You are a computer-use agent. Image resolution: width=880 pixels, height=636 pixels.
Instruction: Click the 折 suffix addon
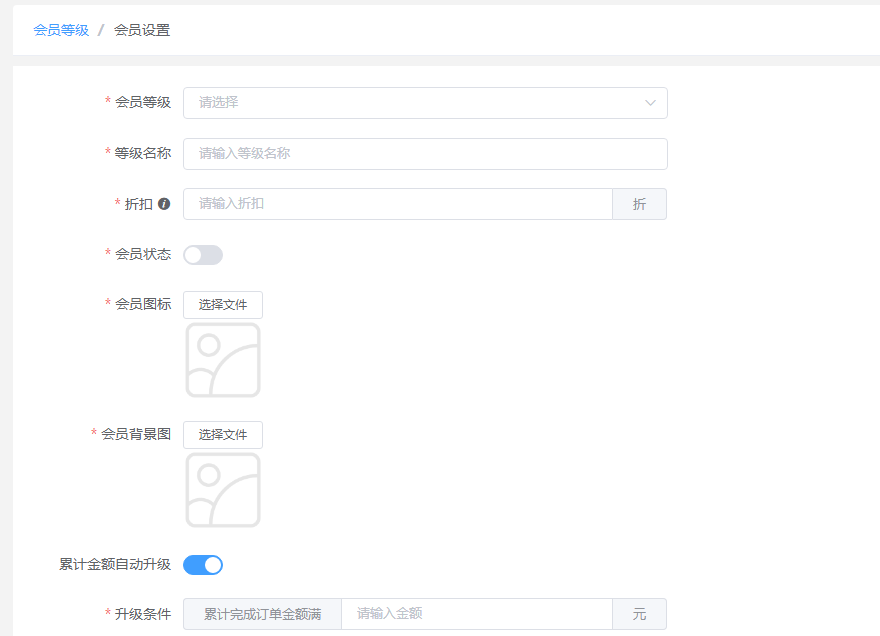639,204
